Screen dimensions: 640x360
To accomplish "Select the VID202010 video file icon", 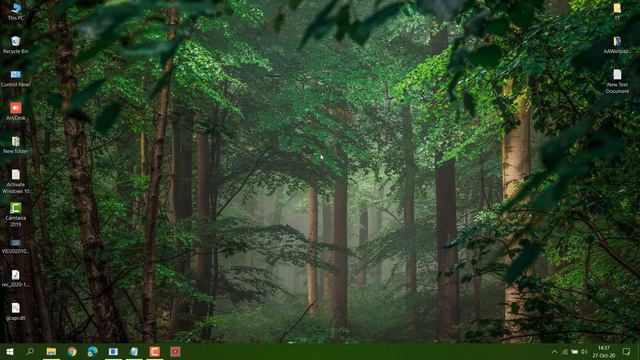I will click(x=16, y=246).
